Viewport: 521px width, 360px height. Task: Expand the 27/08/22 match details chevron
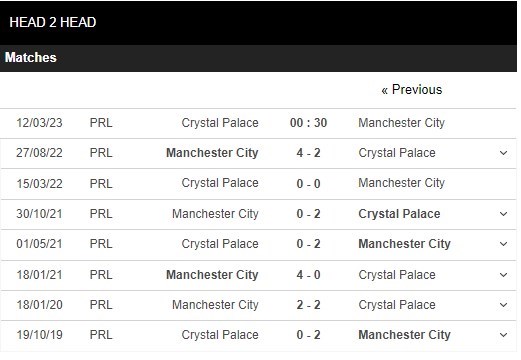tap(503, 153)
